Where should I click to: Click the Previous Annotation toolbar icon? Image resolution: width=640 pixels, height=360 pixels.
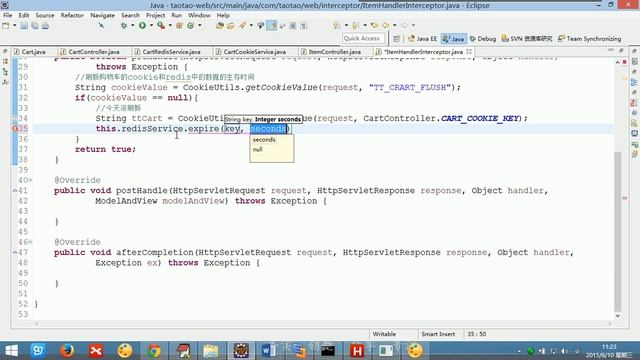point(355,25)
